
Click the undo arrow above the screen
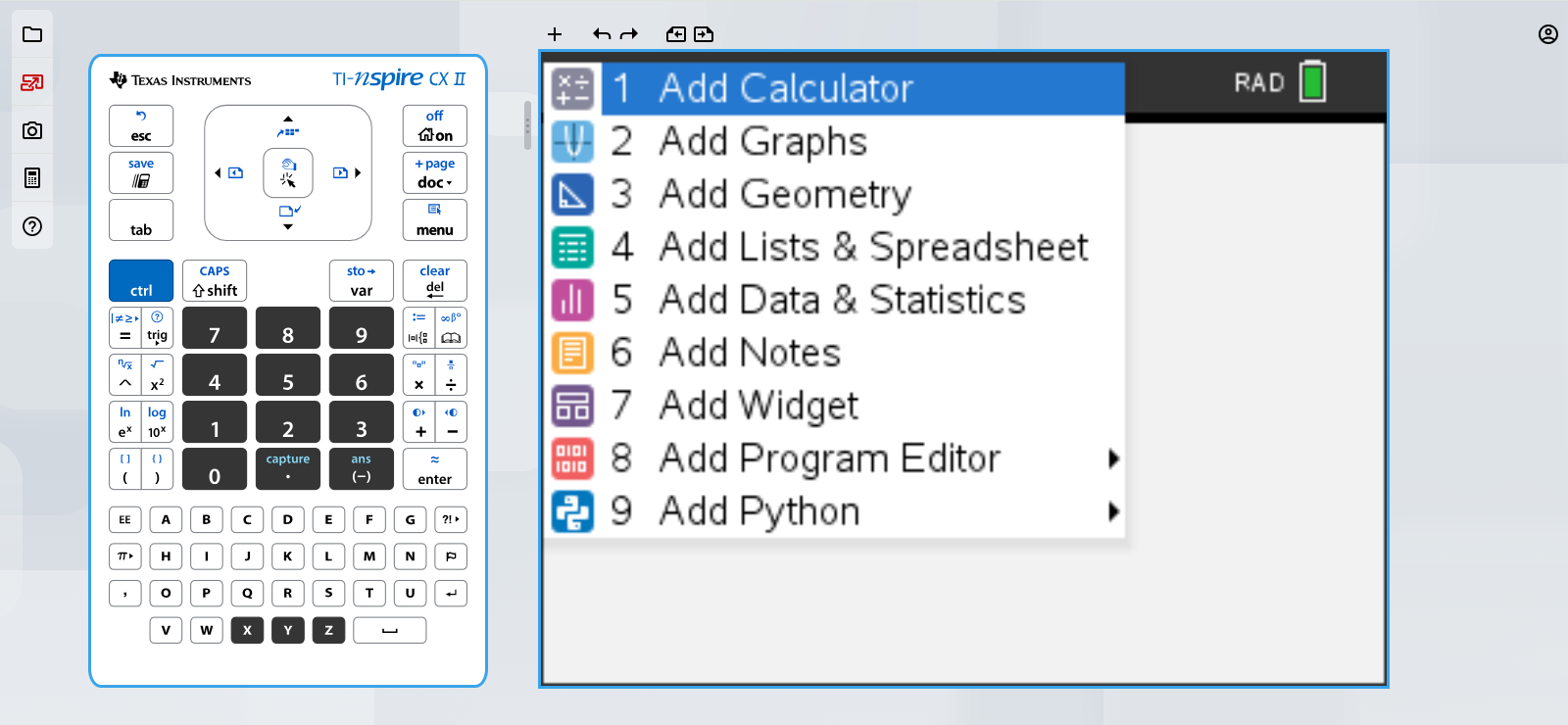click(x=601, y=34)
